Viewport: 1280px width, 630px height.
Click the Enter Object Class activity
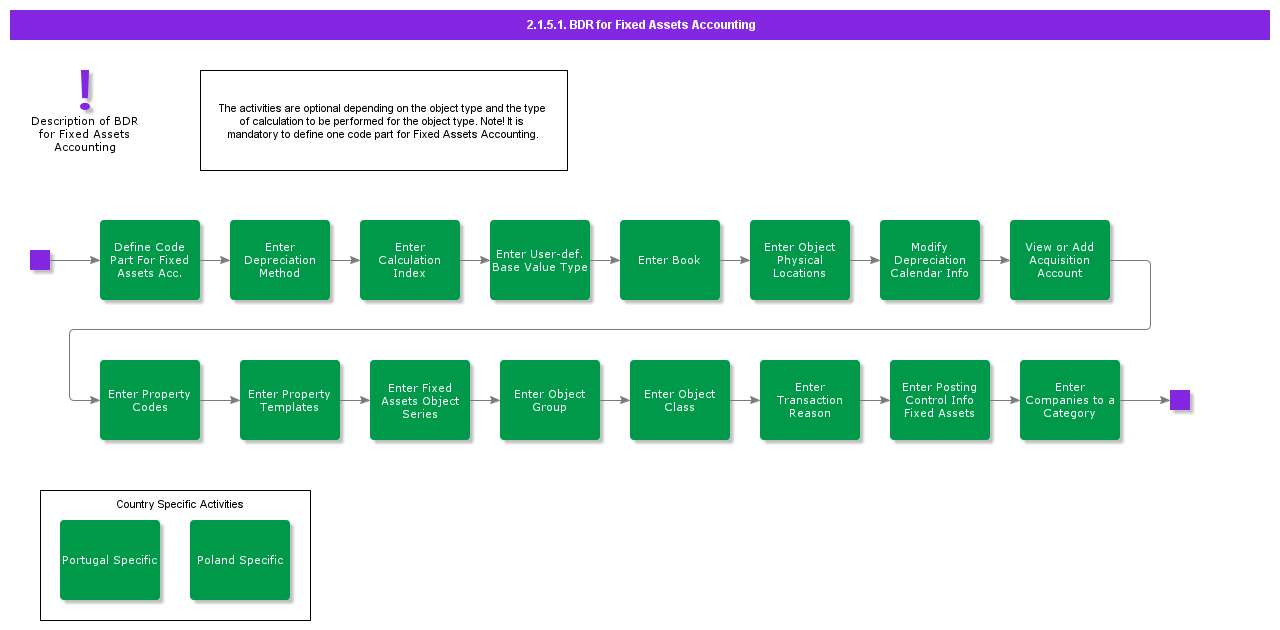tap(680, 400)
